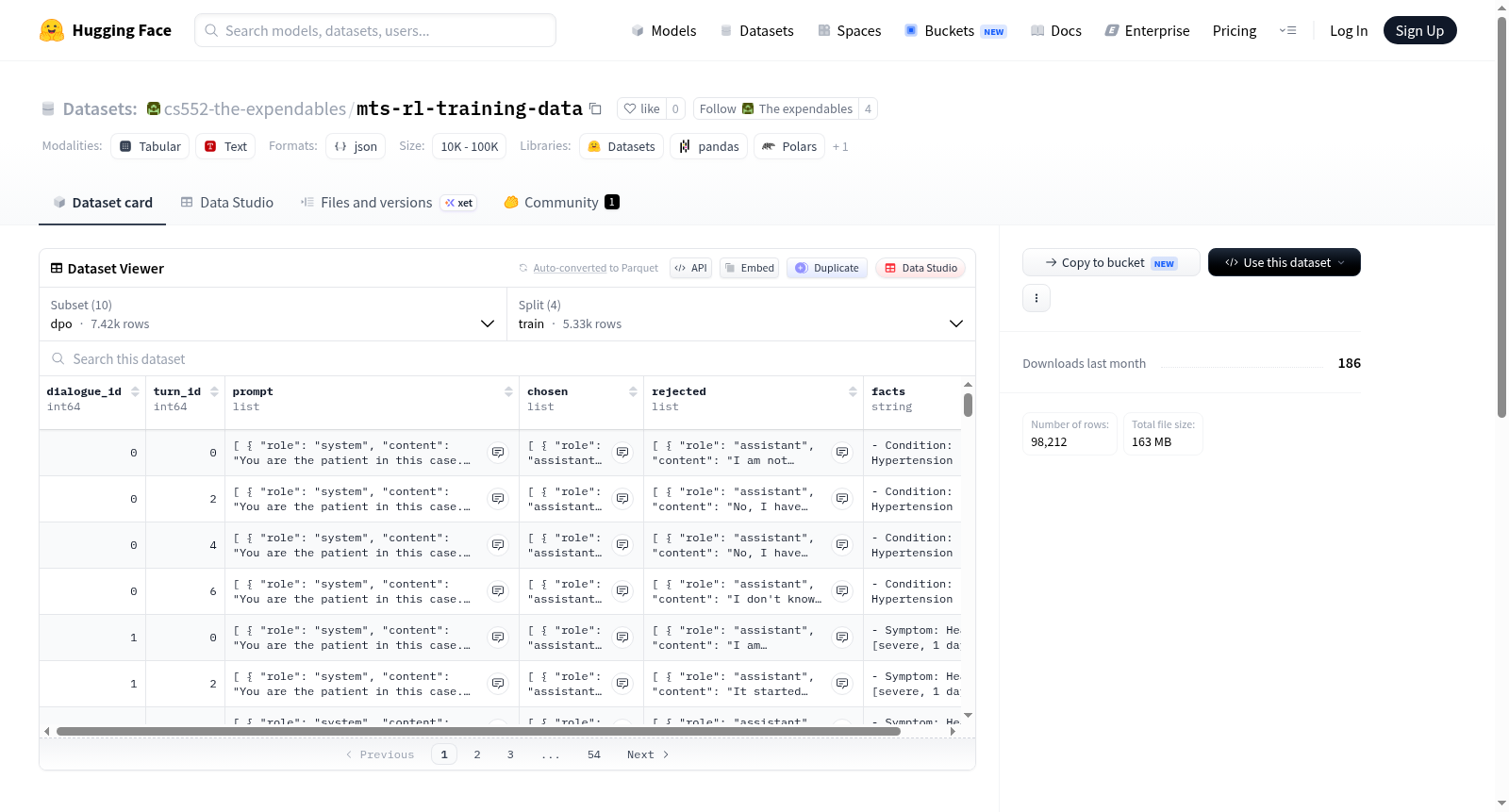Expand rejected cell in dialogue 0 turn 0 row

point(842,453)
